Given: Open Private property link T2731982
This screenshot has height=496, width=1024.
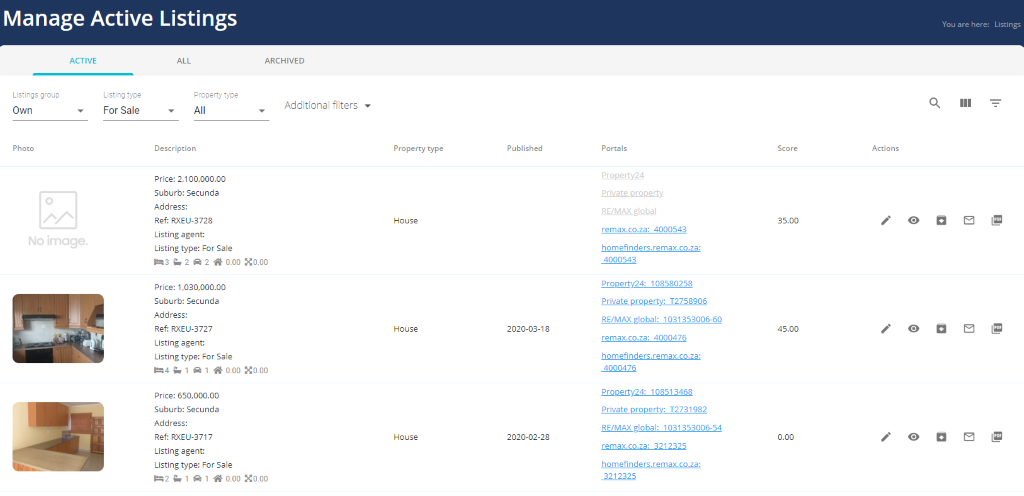Looking at the screenshot, I should (654, 410).
